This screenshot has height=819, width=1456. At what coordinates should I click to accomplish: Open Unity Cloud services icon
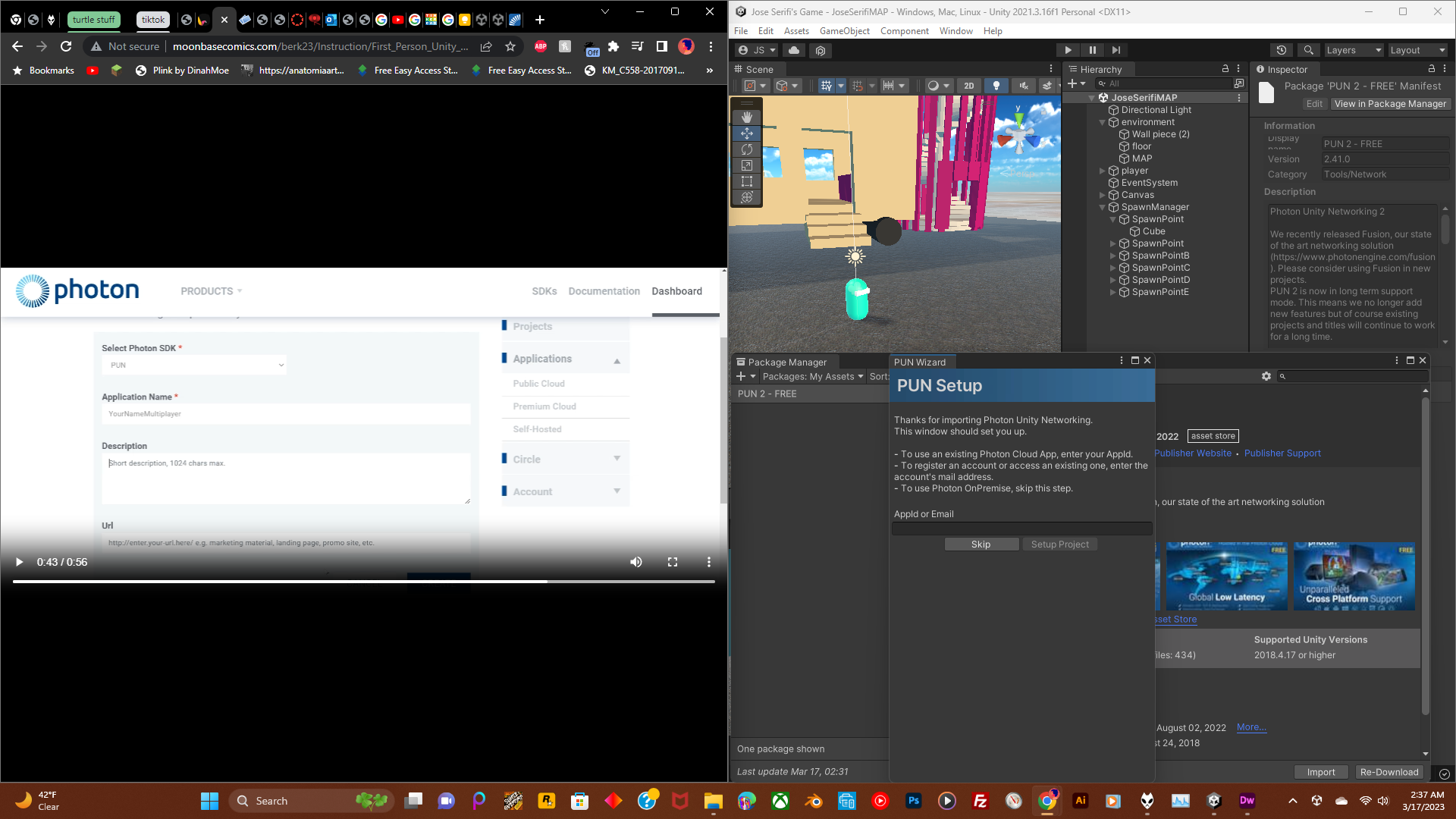tap(794, 50)
